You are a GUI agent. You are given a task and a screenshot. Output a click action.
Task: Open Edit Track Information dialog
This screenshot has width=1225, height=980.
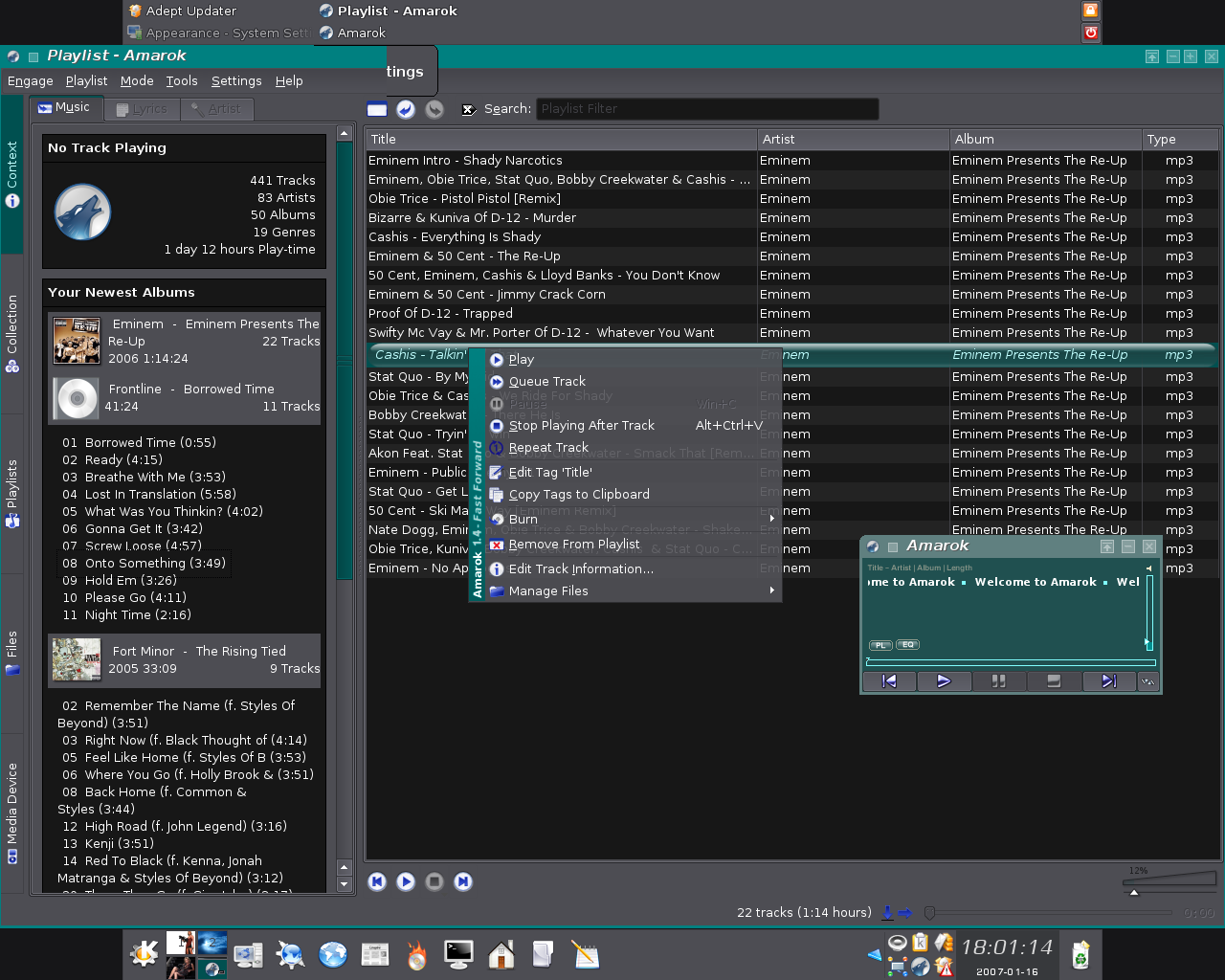pyautogui.click(x=634, y=568)
